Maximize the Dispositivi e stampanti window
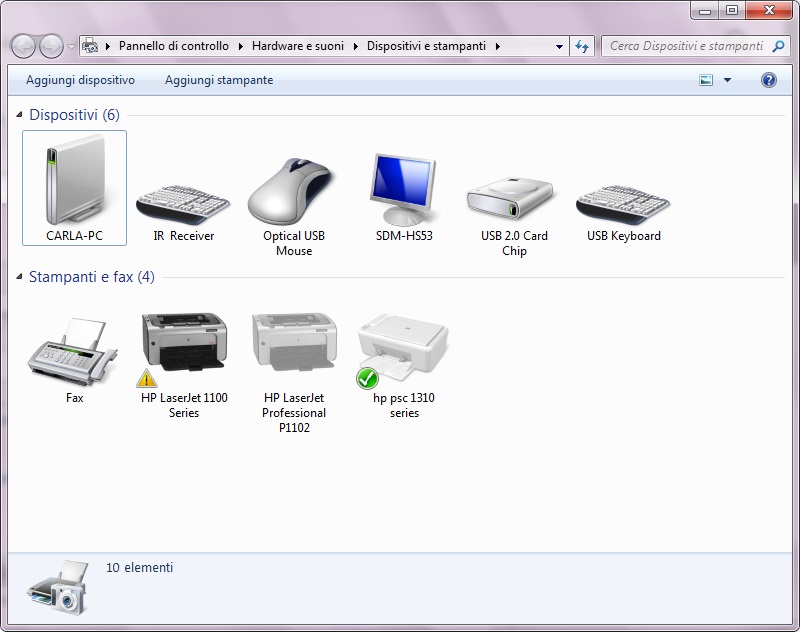The height and width of the screenshot is (632, 800). [732, 10]
